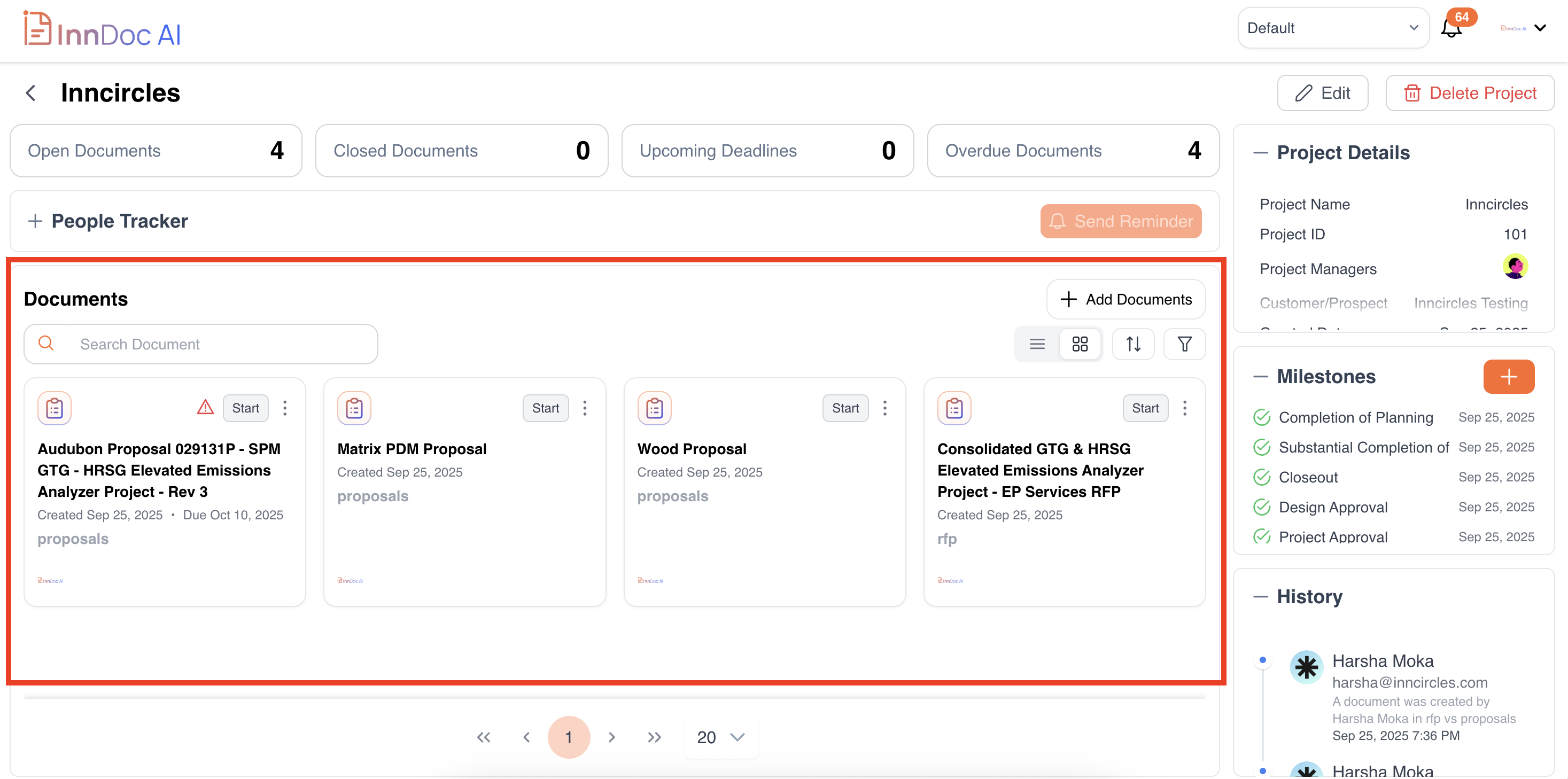Open the notifications bell icon
This screenshot has height=779, width=1568.
[x=1451, y=28]
